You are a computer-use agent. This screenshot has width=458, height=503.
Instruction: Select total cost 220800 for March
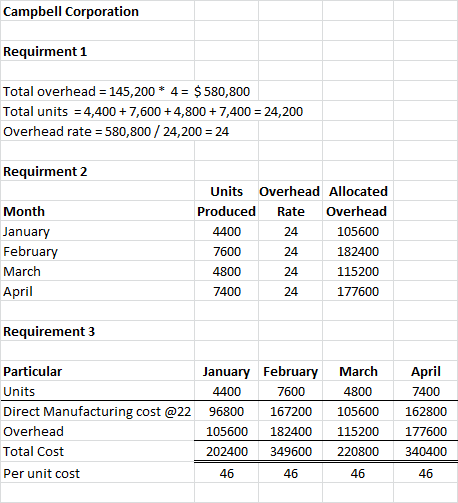[358, 452]
